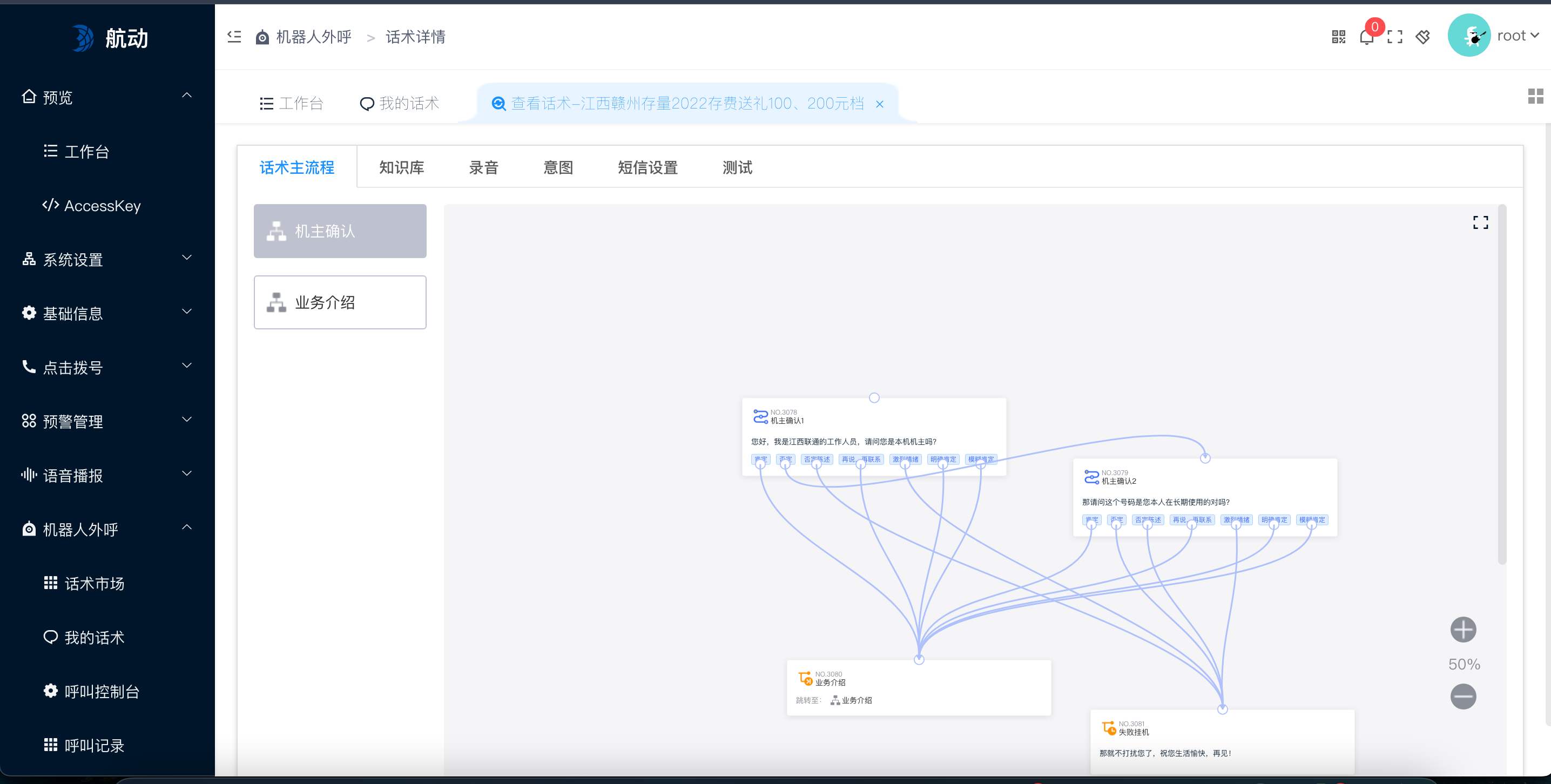Click the 航动 logo icon

coord(83,38)
